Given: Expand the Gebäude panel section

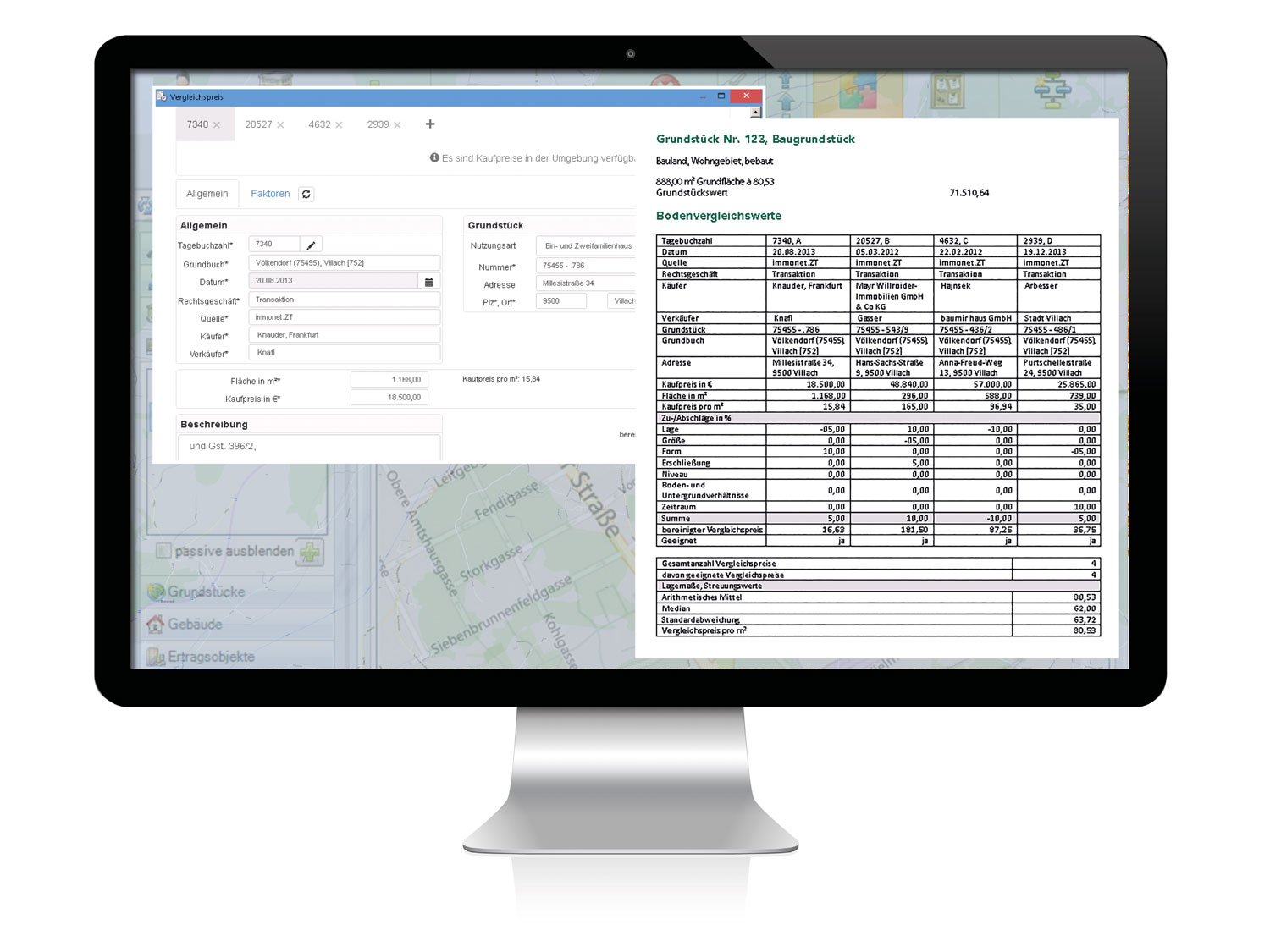Looking at the screenshot, I should pyautogui.click(x=195, y=624).
